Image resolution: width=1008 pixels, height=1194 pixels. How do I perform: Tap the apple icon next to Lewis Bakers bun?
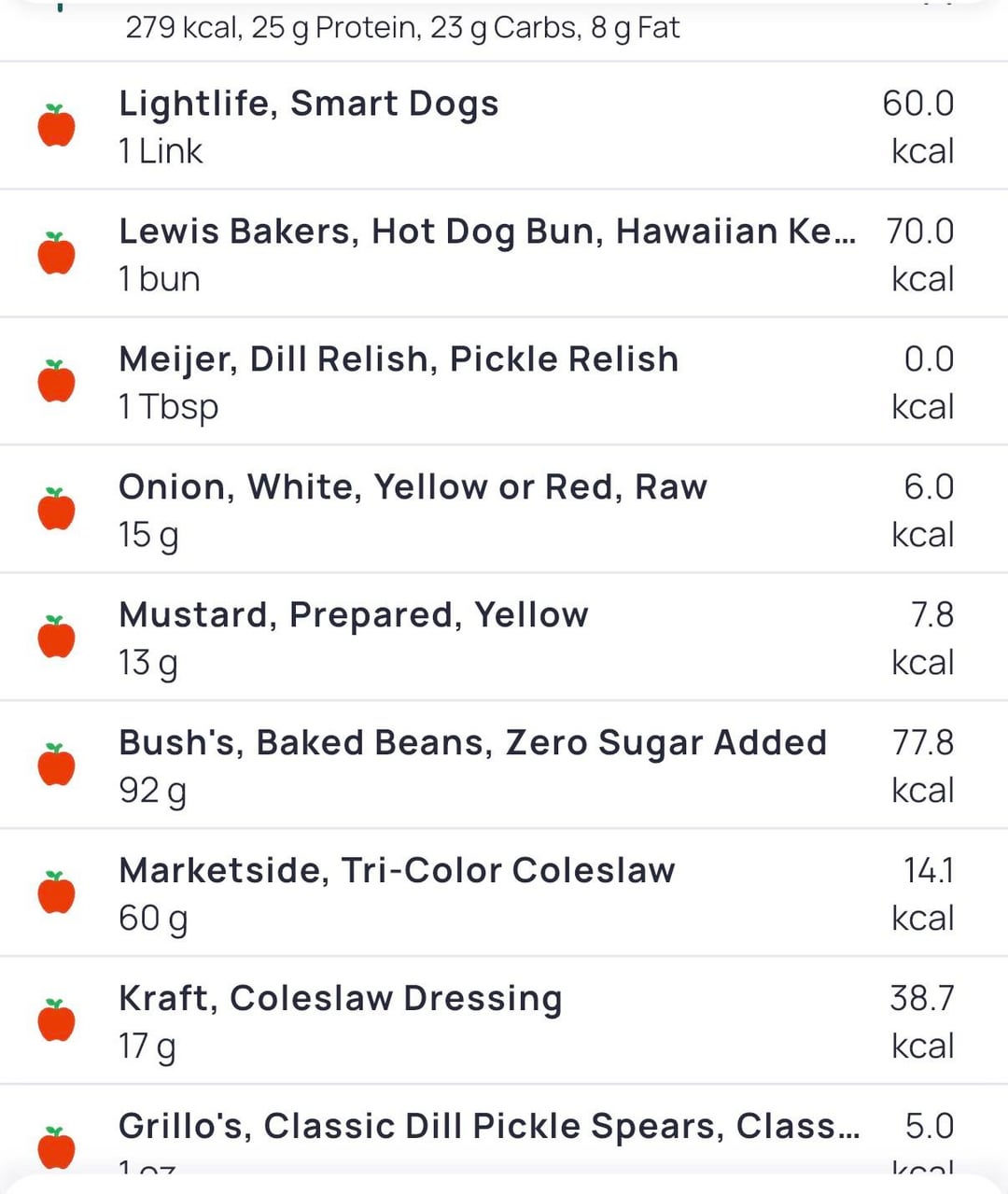(x=56, y=254)
